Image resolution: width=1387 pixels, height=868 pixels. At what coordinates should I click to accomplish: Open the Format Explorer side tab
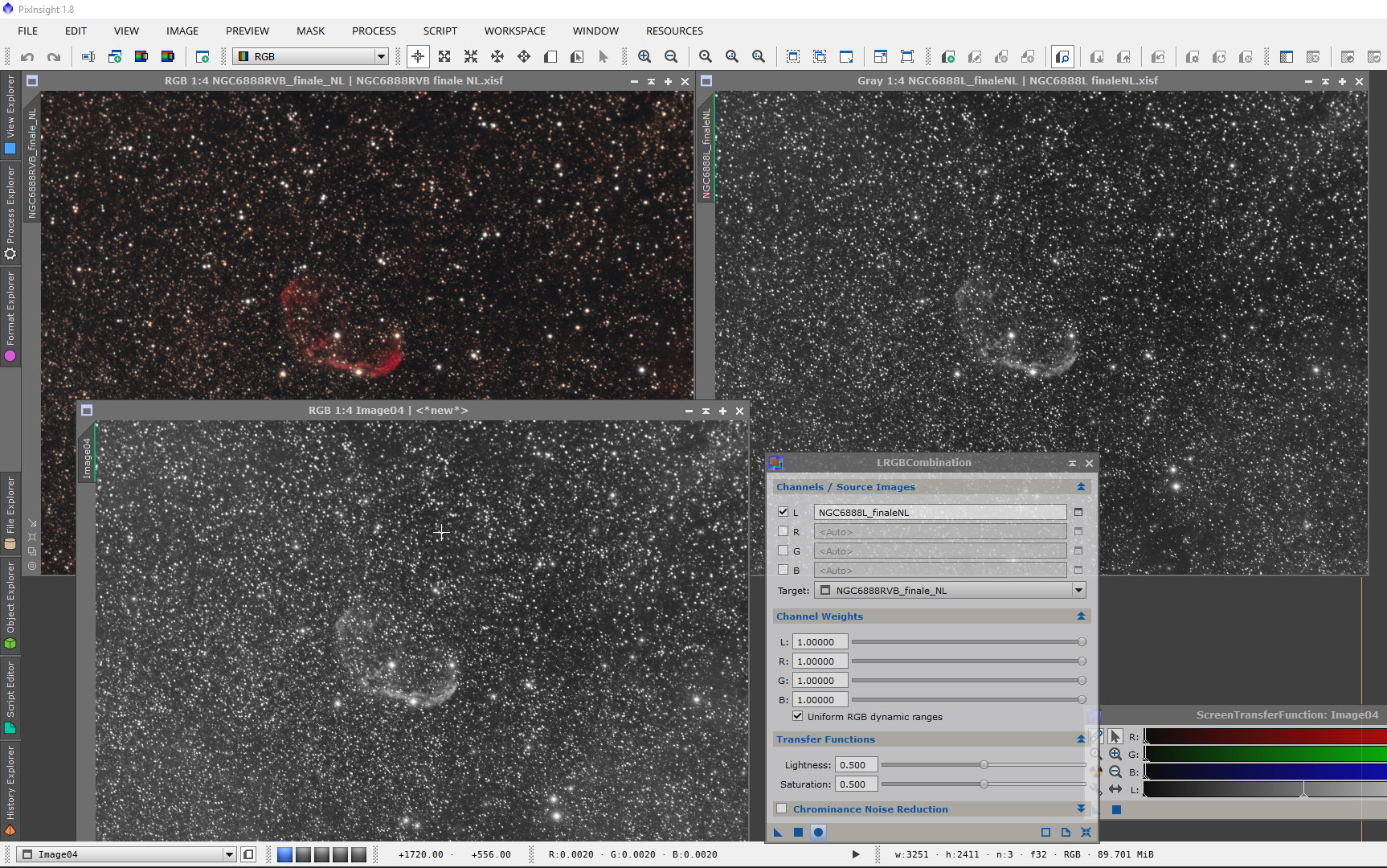point(10,317)
